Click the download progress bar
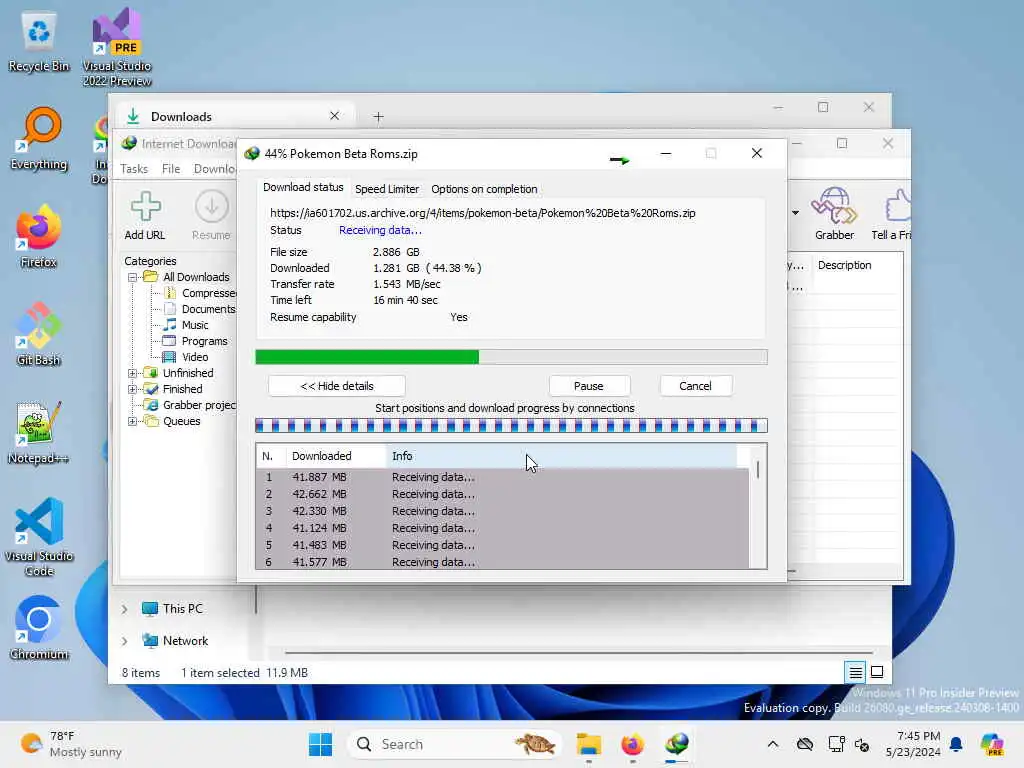This screenshot has height=768, width=1024. pyautogui.click(x=511, y=357)
